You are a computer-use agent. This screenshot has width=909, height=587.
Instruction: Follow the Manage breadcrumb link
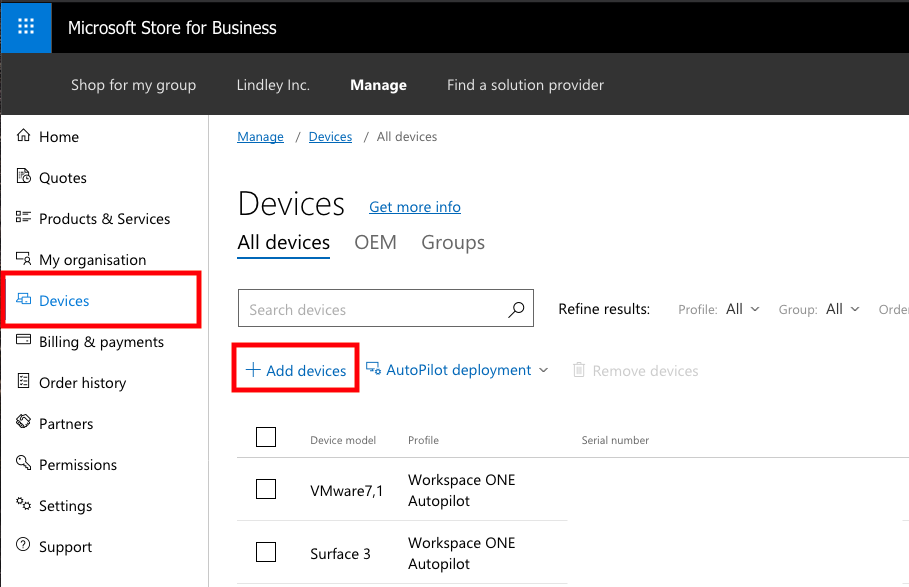click(x=260, y=137)
